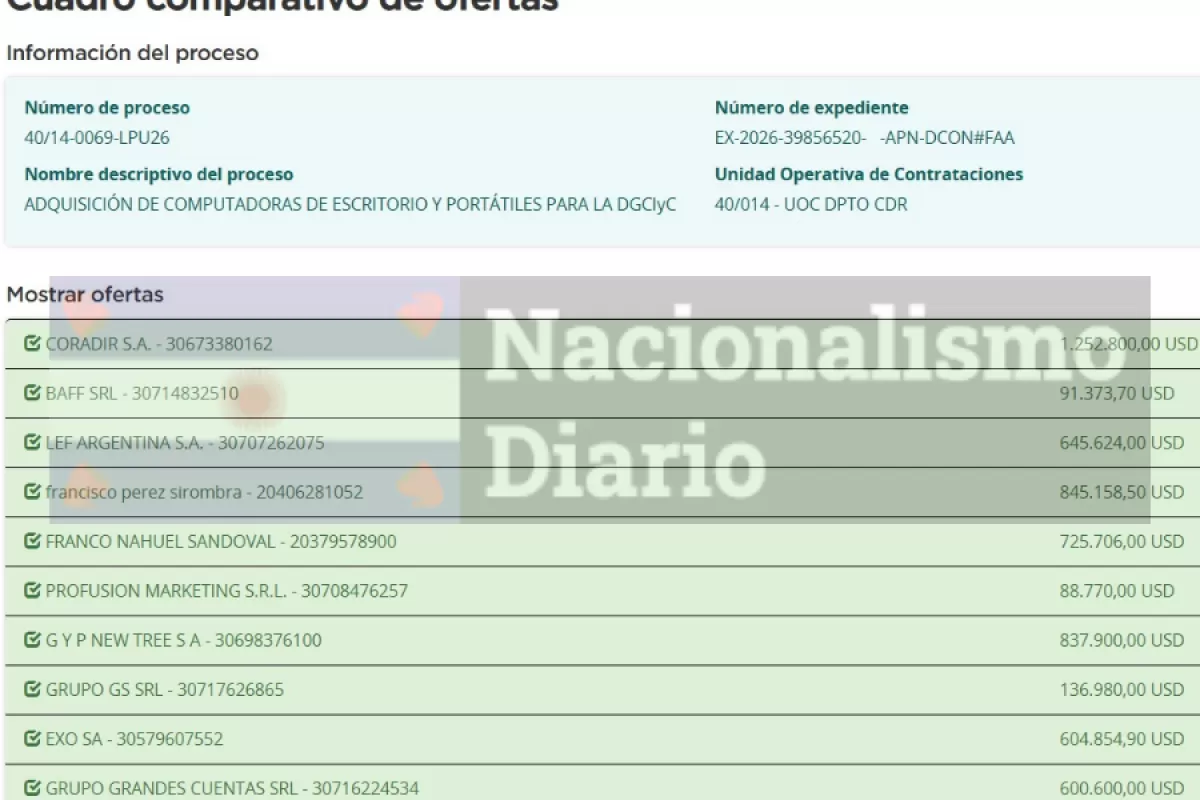Toggle the checkbox icon beside FRANCO NAHUEL SANDOVAL
This screenshot has width=1200, height=800.
pos(32,541)
